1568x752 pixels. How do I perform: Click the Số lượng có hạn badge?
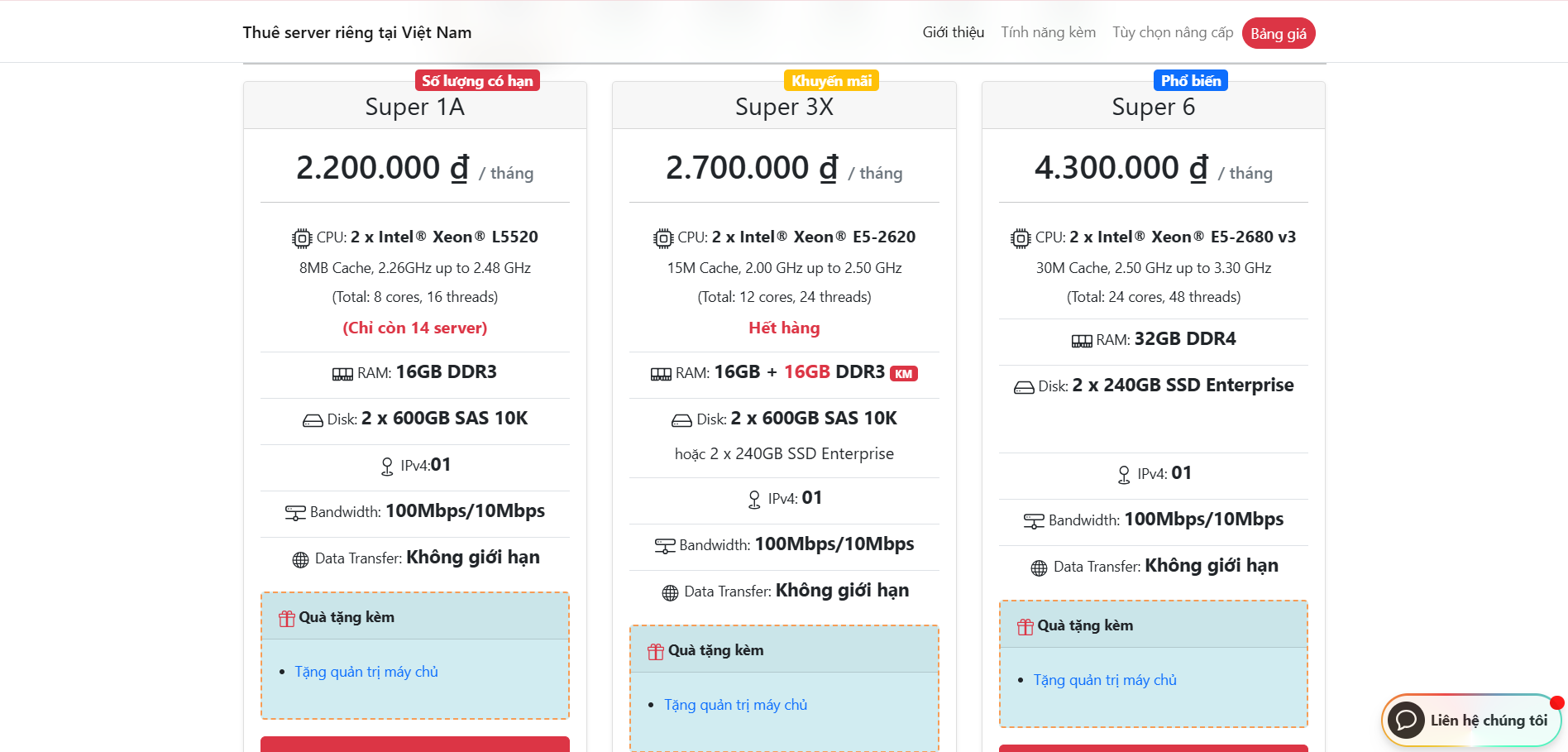pyautogui.click(x=477, y=80)
